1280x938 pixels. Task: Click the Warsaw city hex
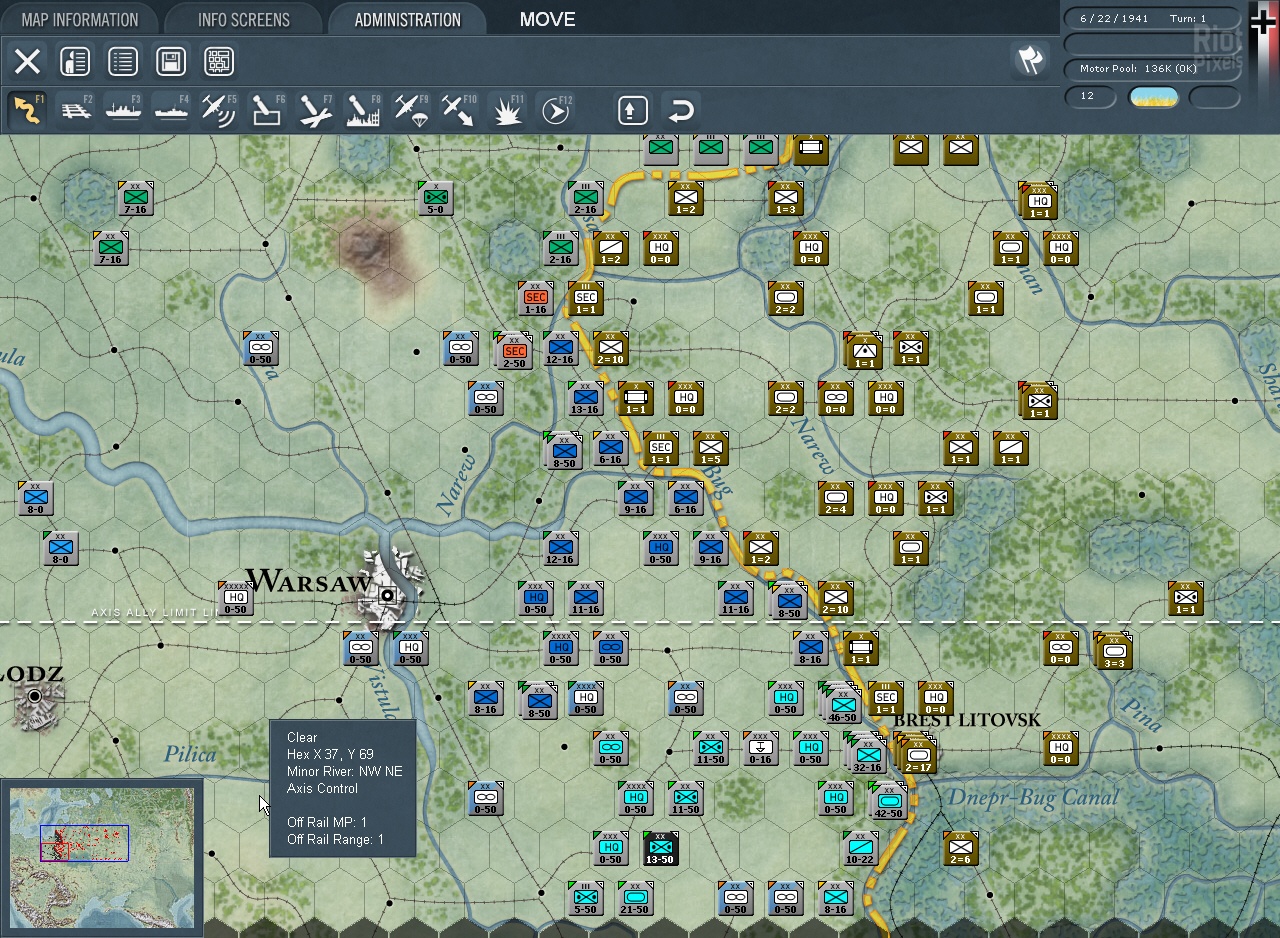(x=387, y=596)
